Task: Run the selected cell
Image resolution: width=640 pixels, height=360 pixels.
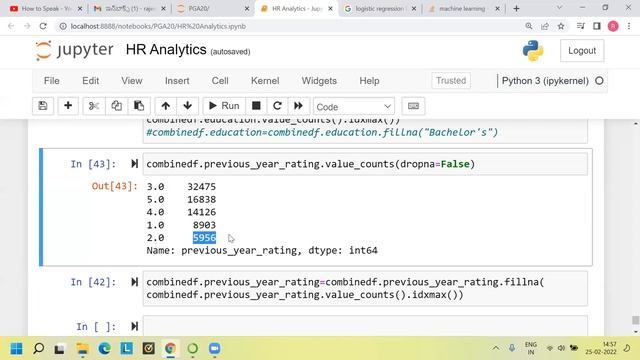Action: coord(224,106)
